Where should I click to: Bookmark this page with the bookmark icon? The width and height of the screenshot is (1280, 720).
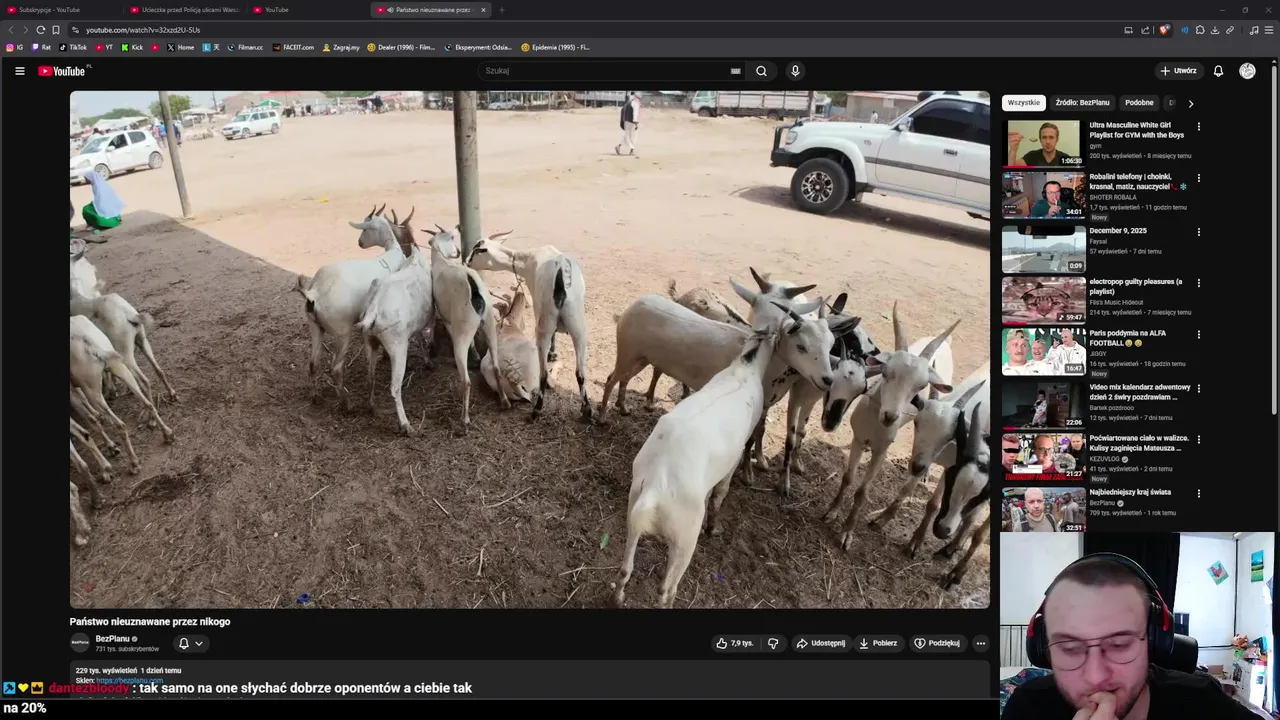[x=56, y=30]
